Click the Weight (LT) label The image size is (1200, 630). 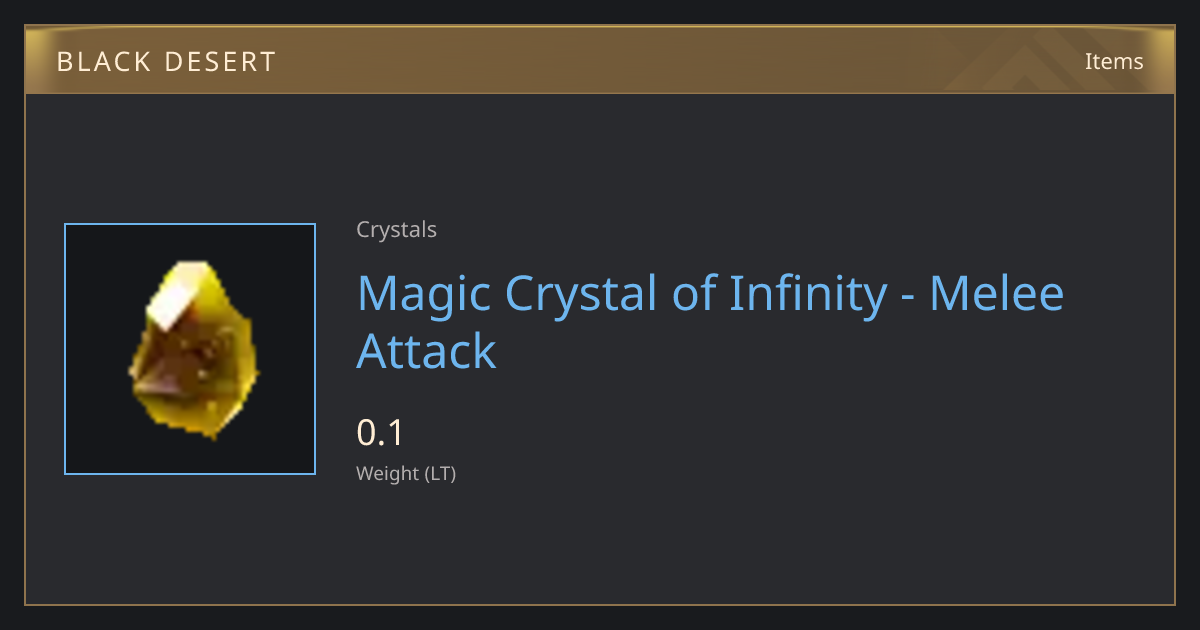tap(406, 474)
